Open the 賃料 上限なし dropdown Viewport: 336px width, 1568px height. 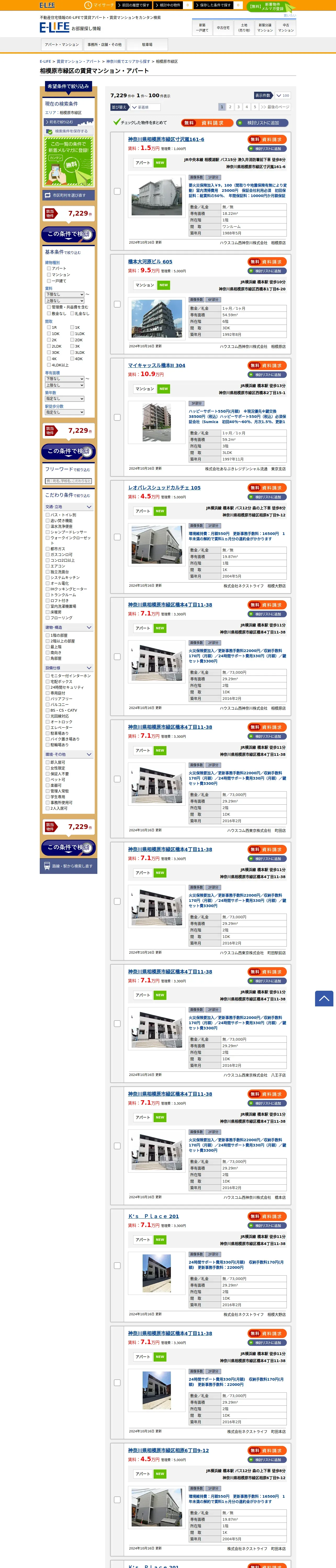65,301
